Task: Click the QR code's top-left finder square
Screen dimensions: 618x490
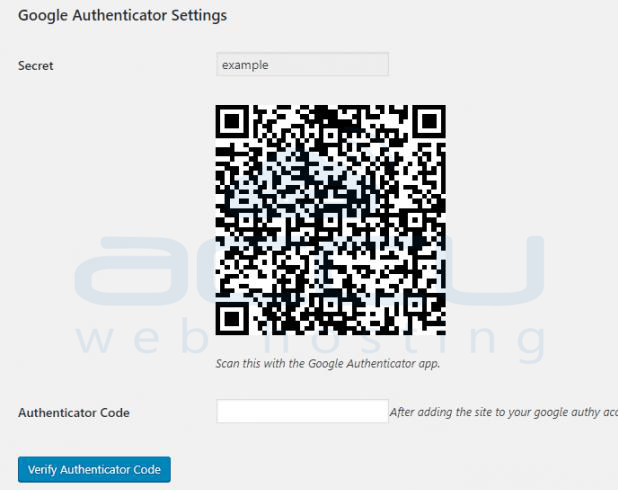Action: (x=231, y=121)
